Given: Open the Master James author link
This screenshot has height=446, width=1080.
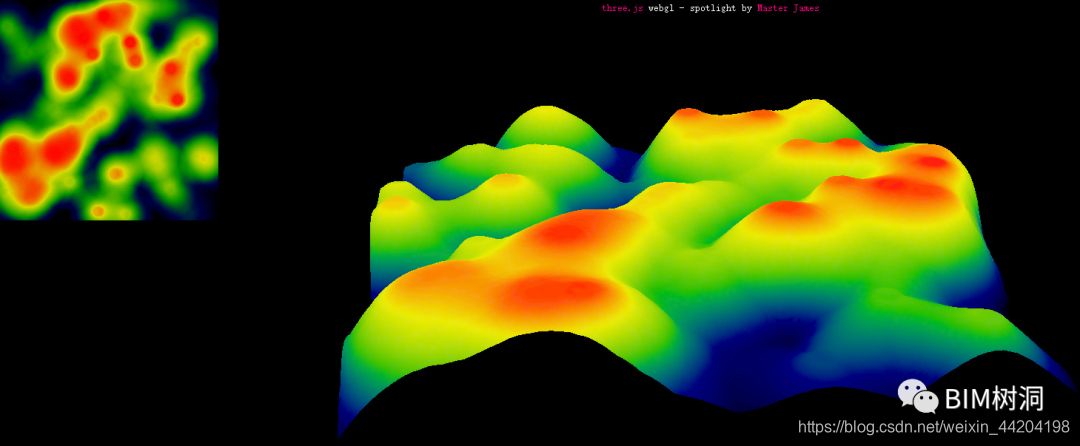Looking at the screenshot, I should 788,8.
